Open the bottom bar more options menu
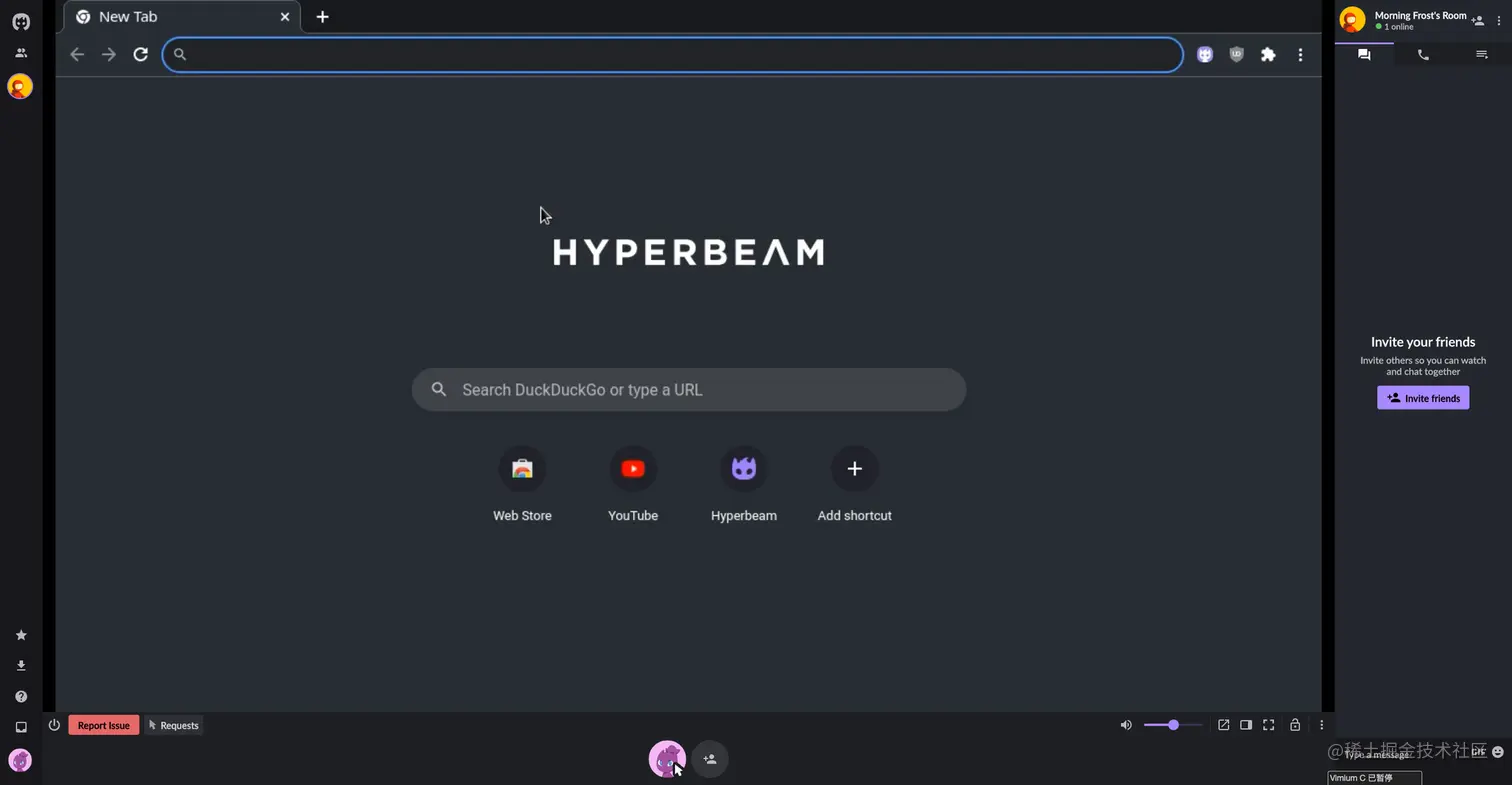Screen dimensions: 1512x785 pos(1321,725)
